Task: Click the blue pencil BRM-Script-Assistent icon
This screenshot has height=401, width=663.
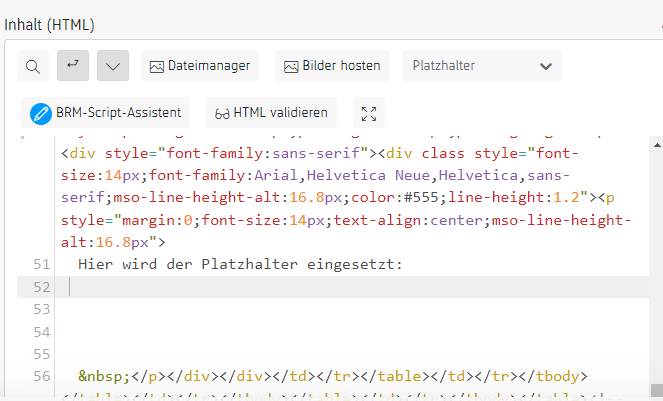Action: 41,113
